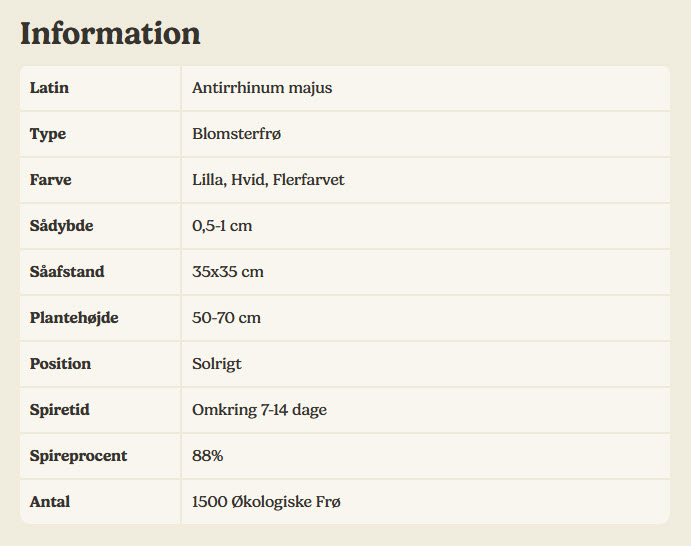Click the Information heading
The image size is (691, 546).
(x=110, y=33)
